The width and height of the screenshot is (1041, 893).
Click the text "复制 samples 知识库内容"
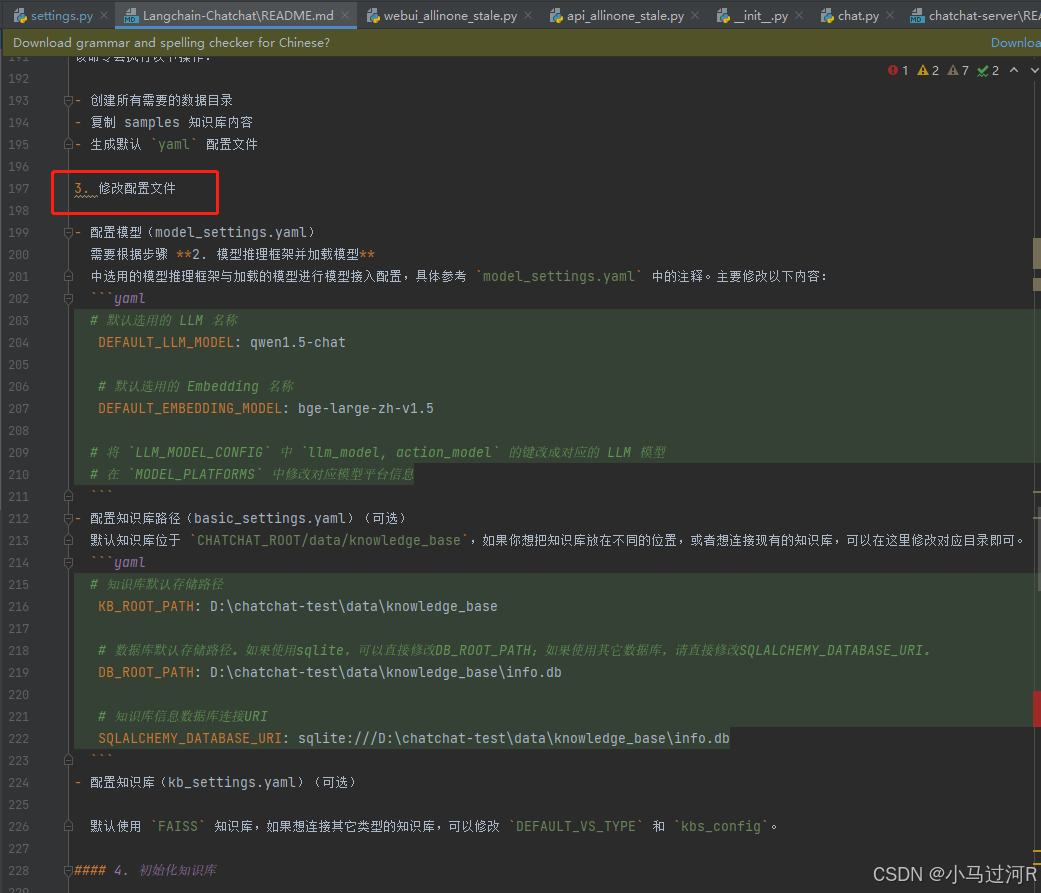pos(171,122)
